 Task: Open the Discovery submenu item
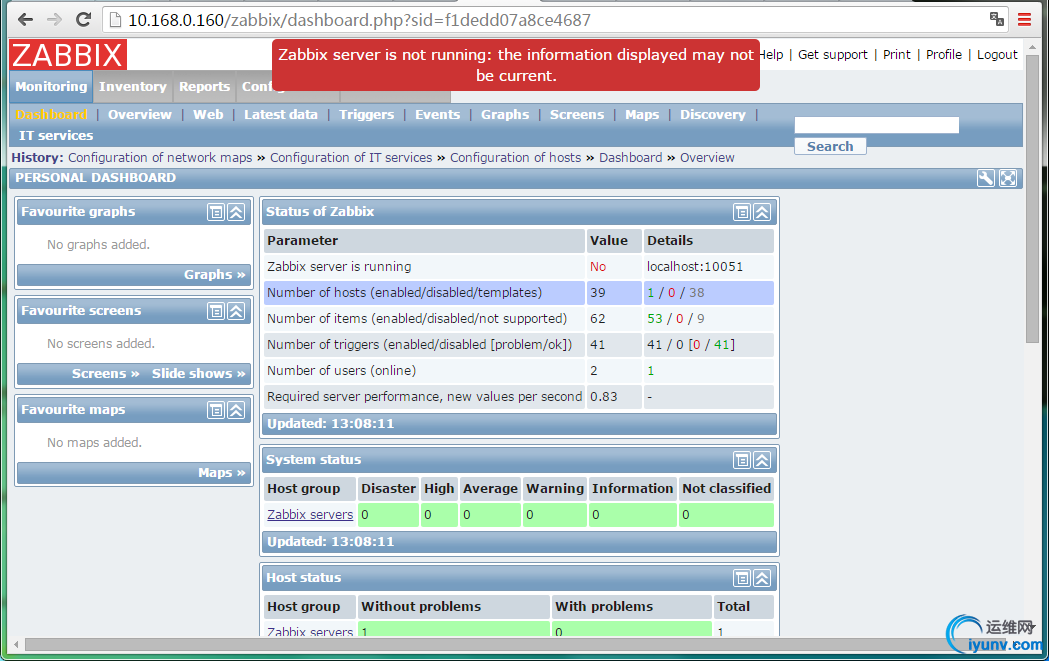tap(712, 114)
